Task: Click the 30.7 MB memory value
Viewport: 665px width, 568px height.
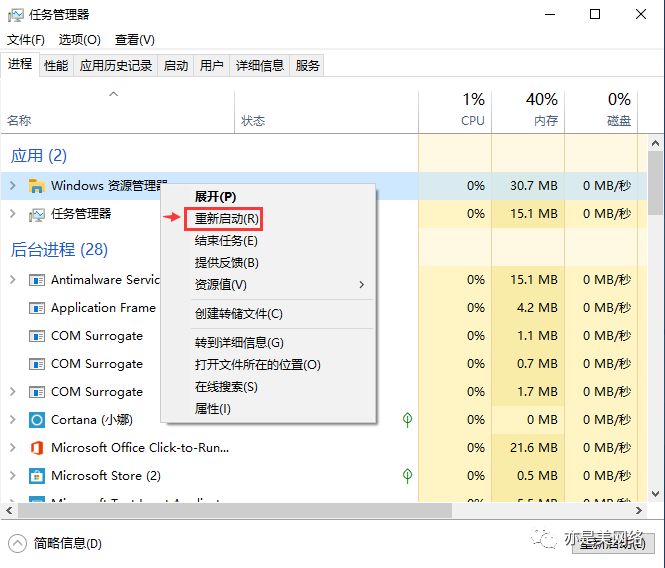Action: click(x=534, y=186)
